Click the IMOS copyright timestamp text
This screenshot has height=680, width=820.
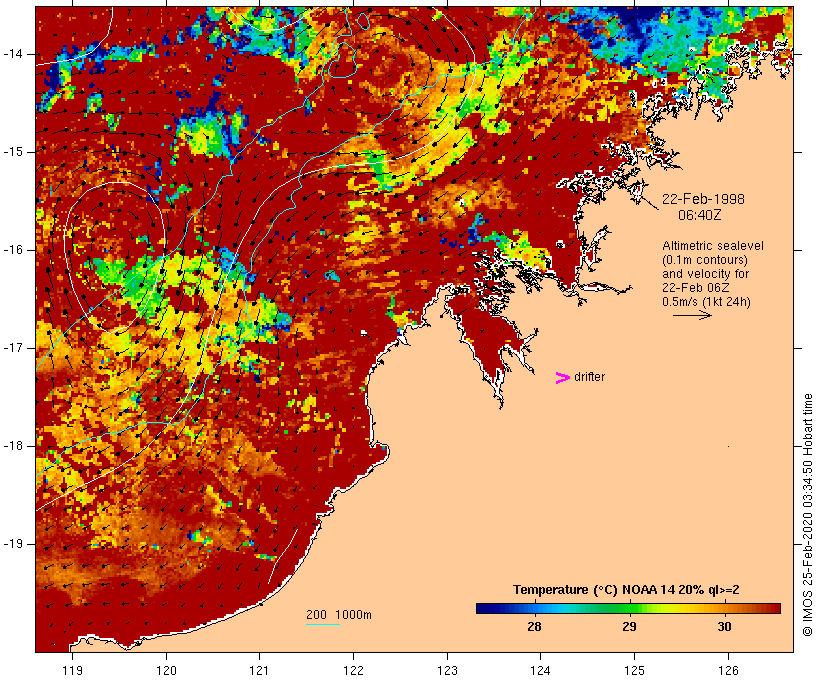pos(808,515)
